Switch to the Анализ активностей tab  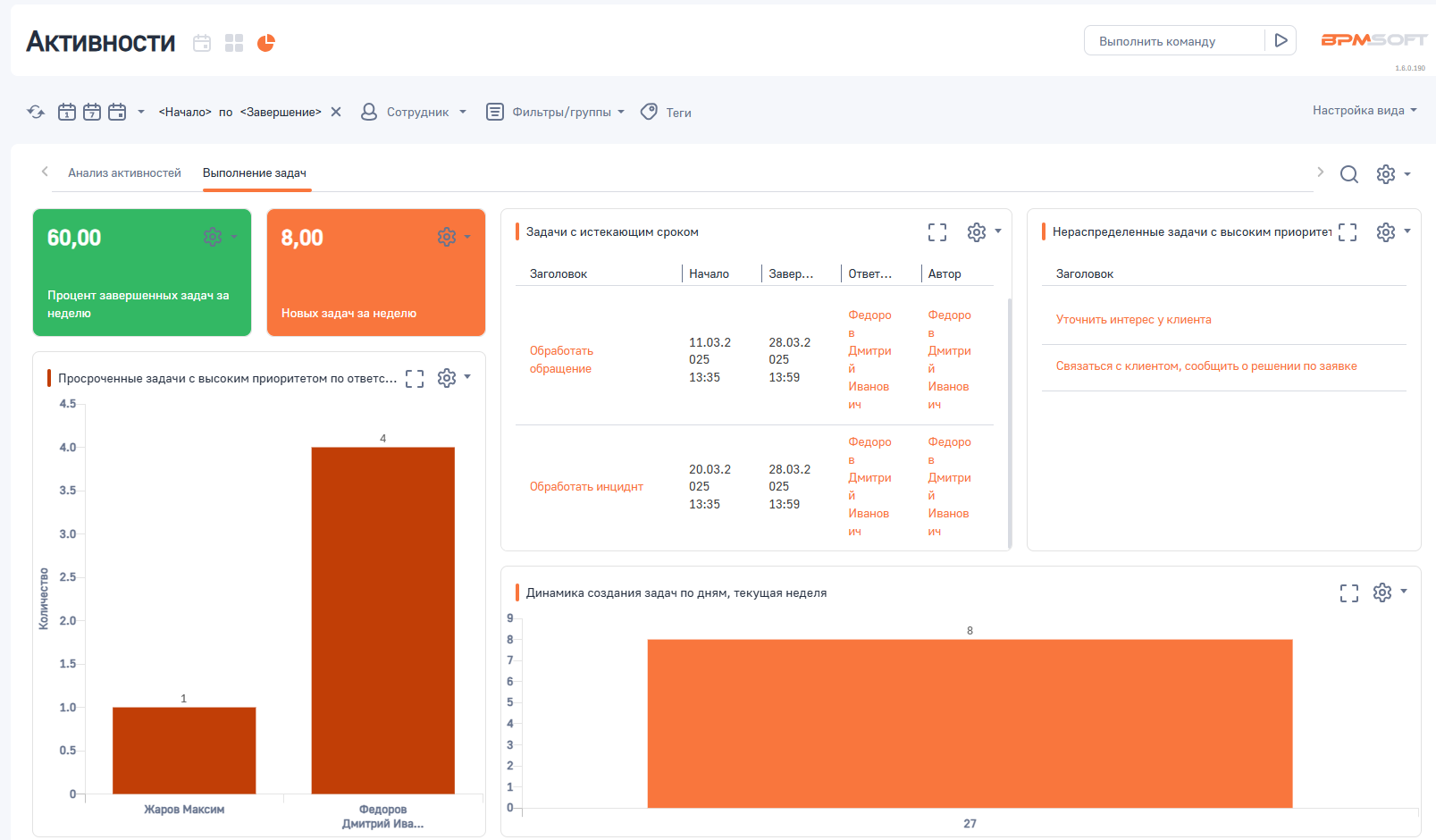click(124, 173)
